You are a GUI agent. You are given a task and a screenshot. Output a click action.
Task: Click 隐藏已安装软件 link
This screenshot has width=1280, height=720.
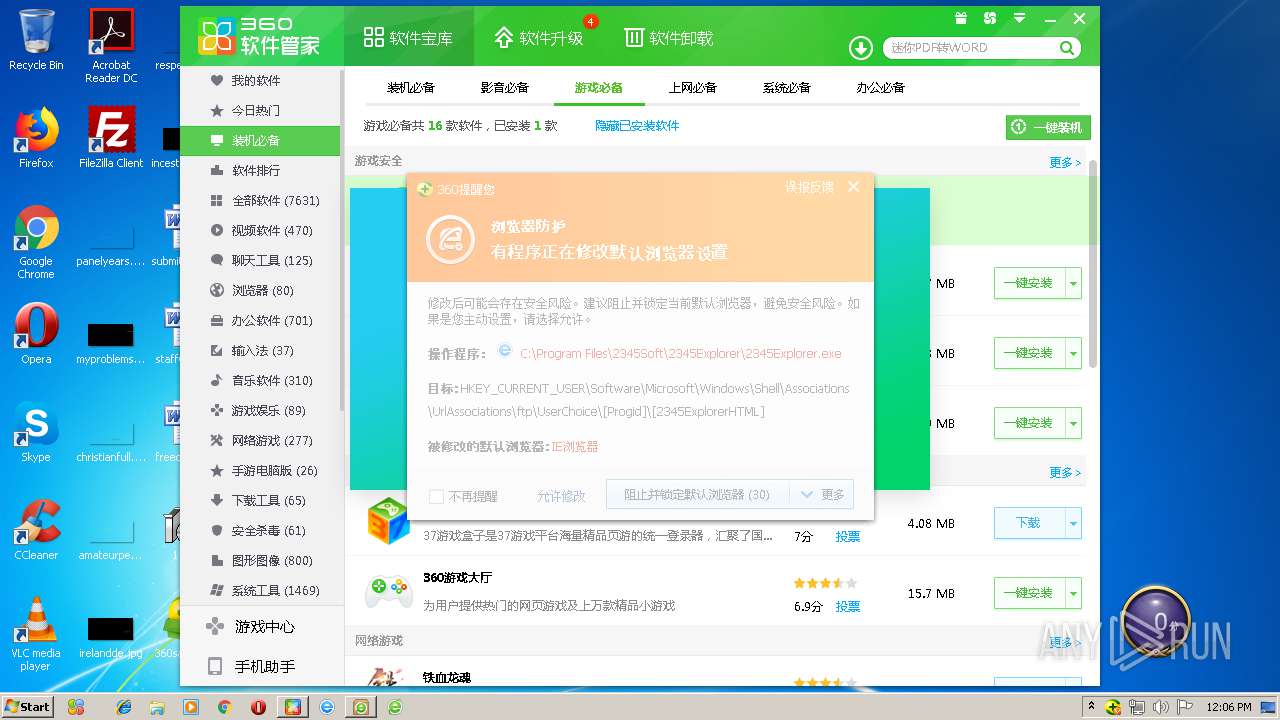(x=637, y=126)
